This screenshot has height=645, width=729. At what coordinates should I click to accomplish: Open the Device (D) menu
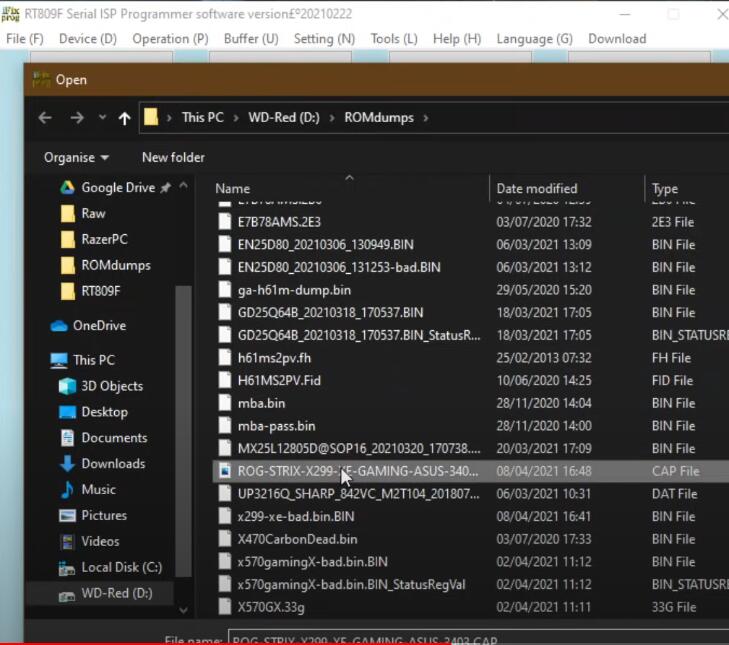[88, 39]
